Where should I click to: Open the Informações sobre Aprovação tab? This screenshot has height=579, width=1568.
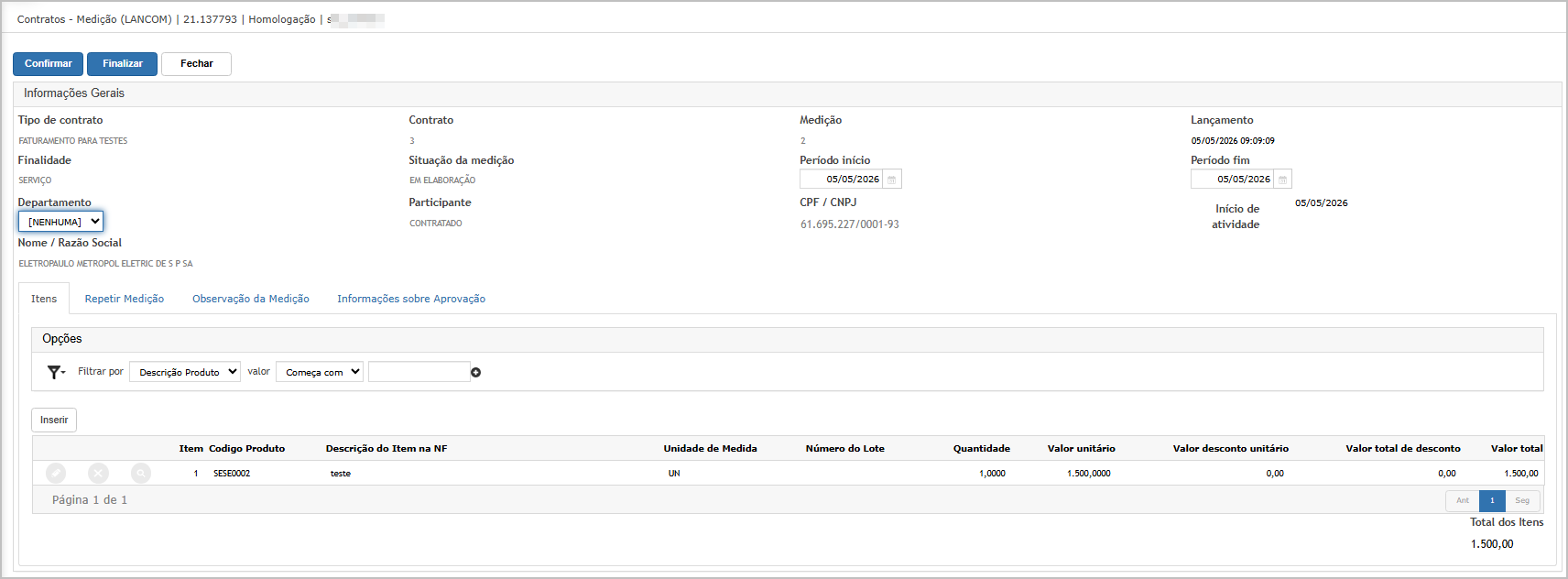point(411,299)
